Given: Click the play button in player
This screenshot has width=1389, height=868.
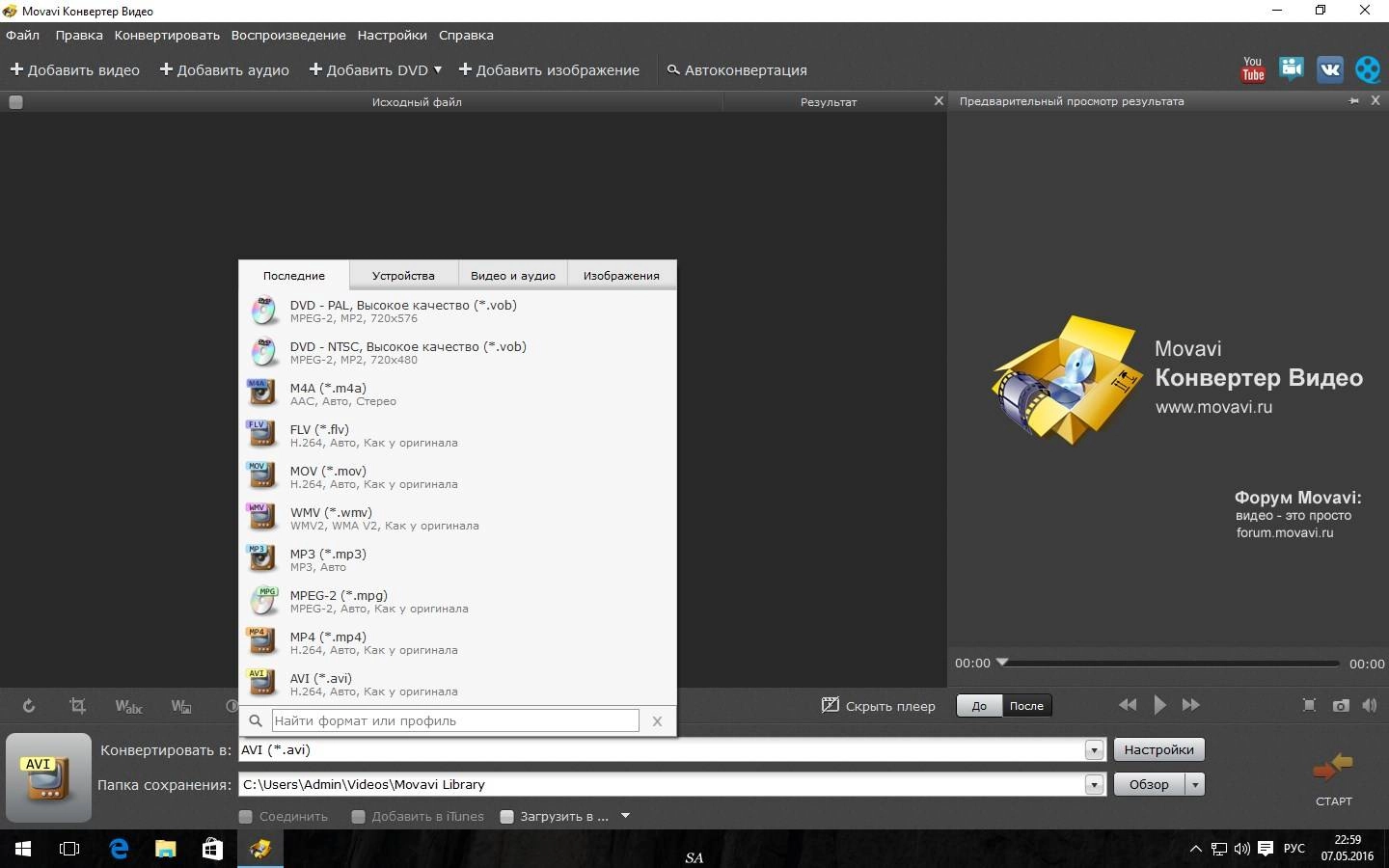Looking at the screenshot, I should [x=1159, y=705].
